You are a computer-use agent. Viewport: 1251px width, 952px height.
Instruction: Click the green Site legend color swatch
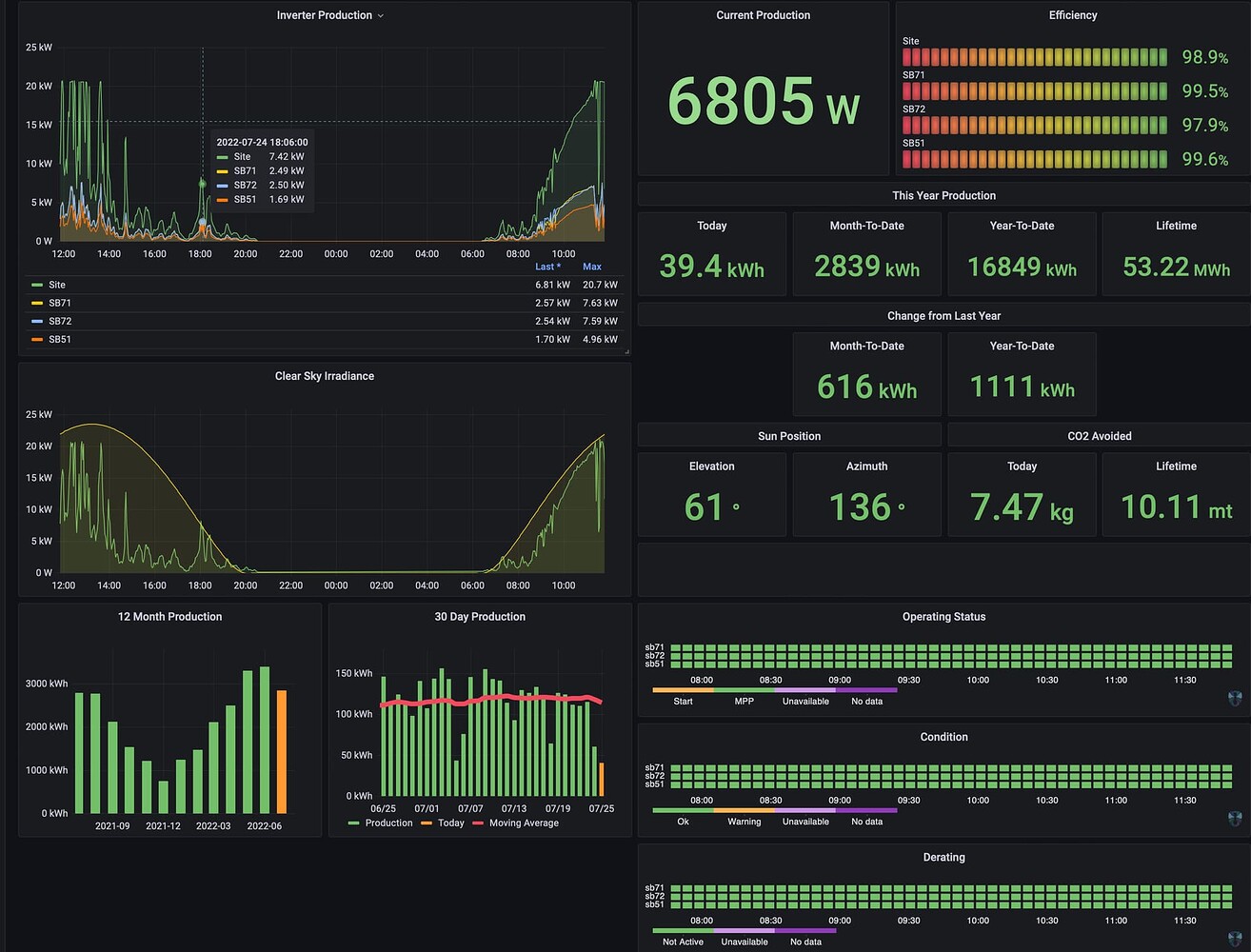point(37,285)
